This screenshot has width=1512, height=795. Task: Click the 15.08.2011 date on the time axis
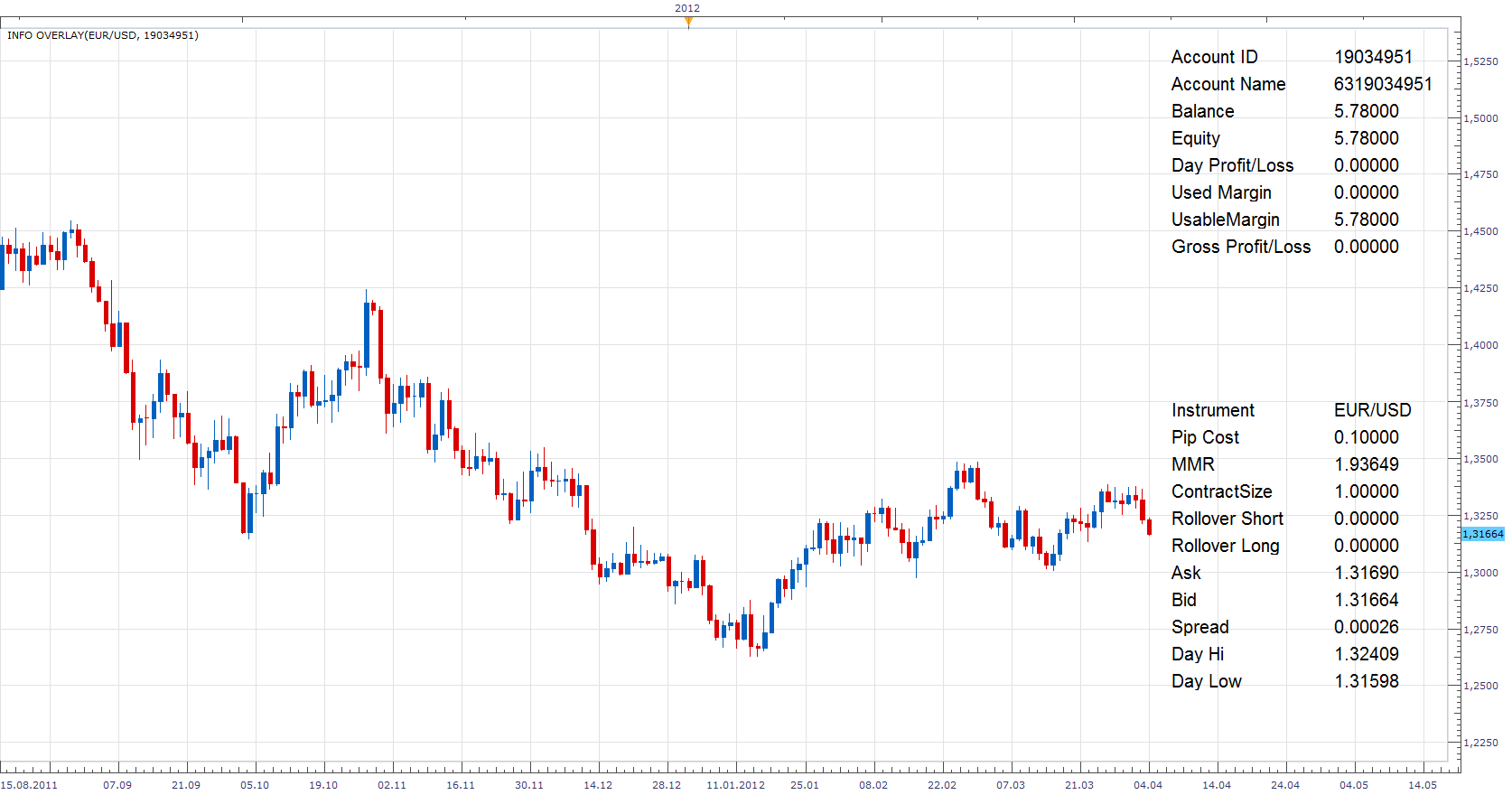coord(29,785)
